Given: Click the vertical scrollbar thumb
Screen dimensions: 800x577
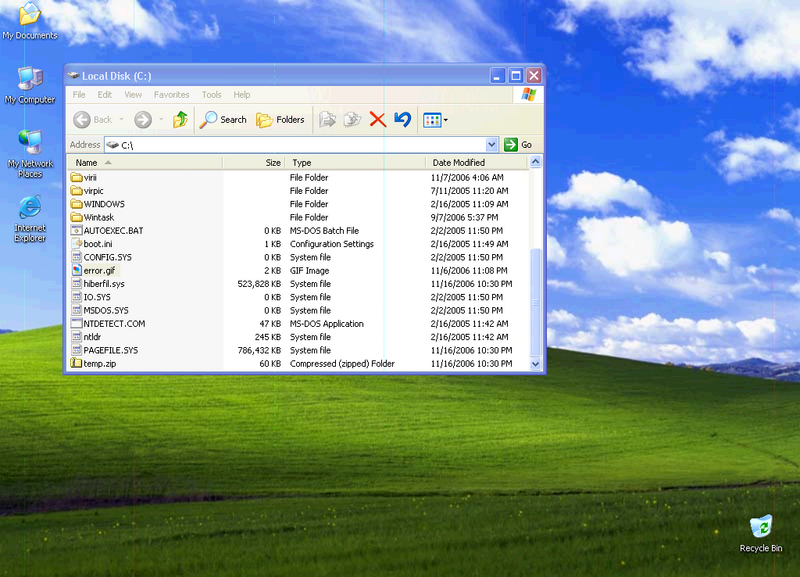Looking at the screenshot, I should (x=535, y=302).
